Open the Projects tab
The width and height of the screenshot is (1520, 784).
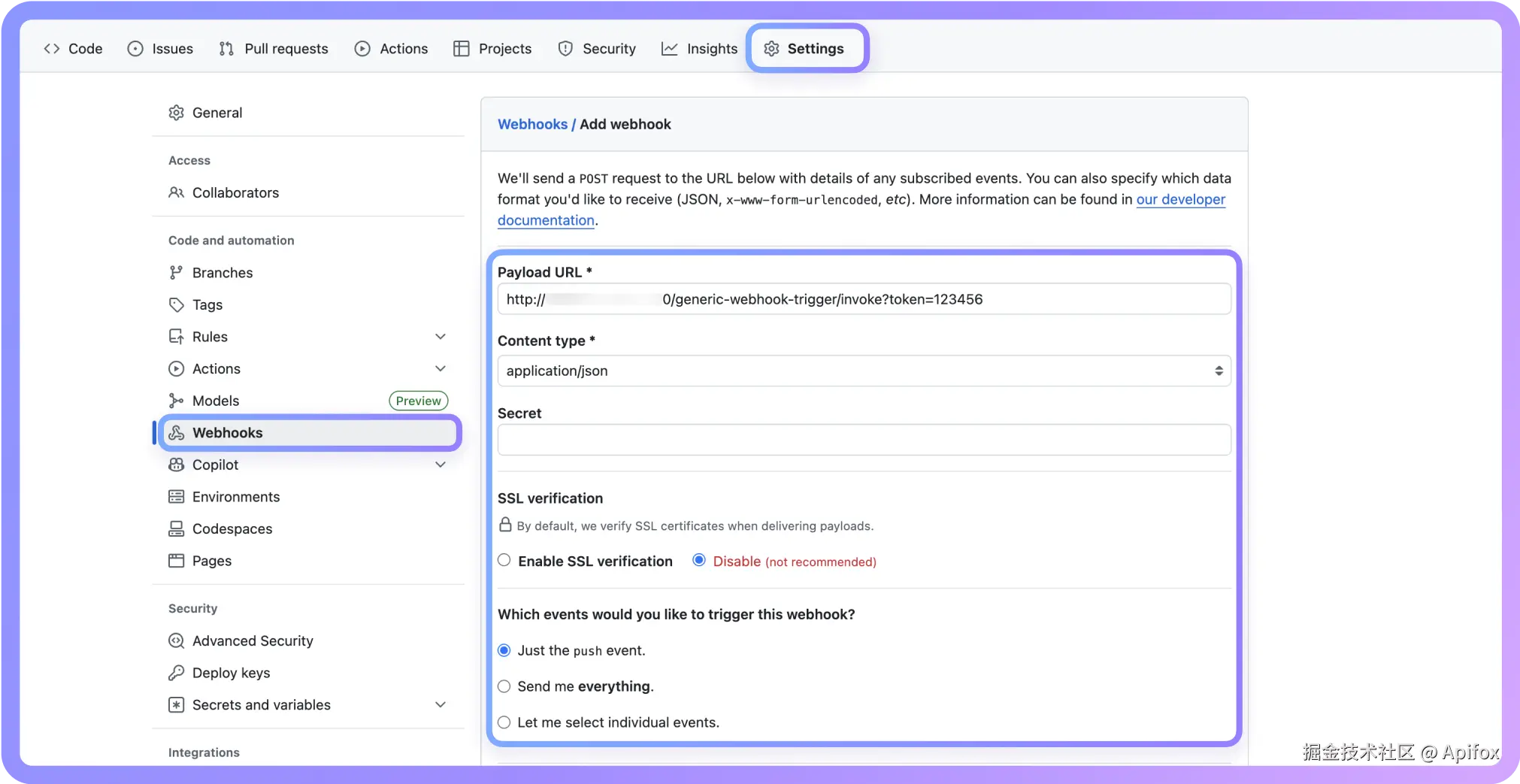coord(492,49)
